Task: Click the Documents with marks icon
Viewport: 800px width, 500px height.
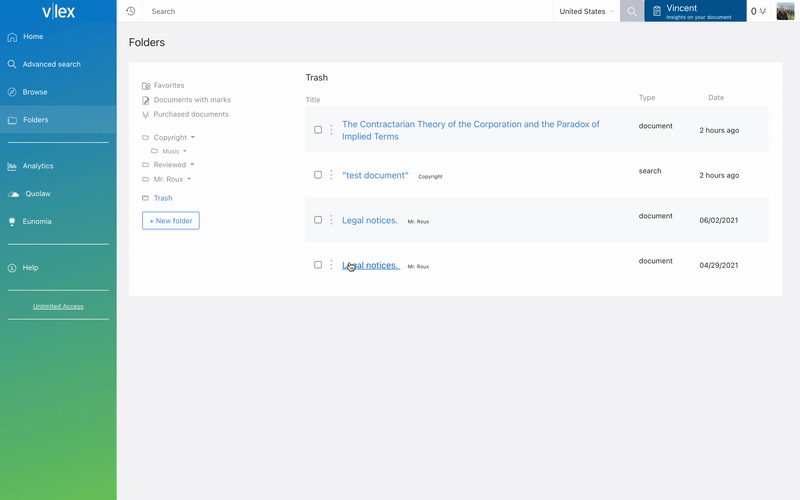Action: pos(145,100)
